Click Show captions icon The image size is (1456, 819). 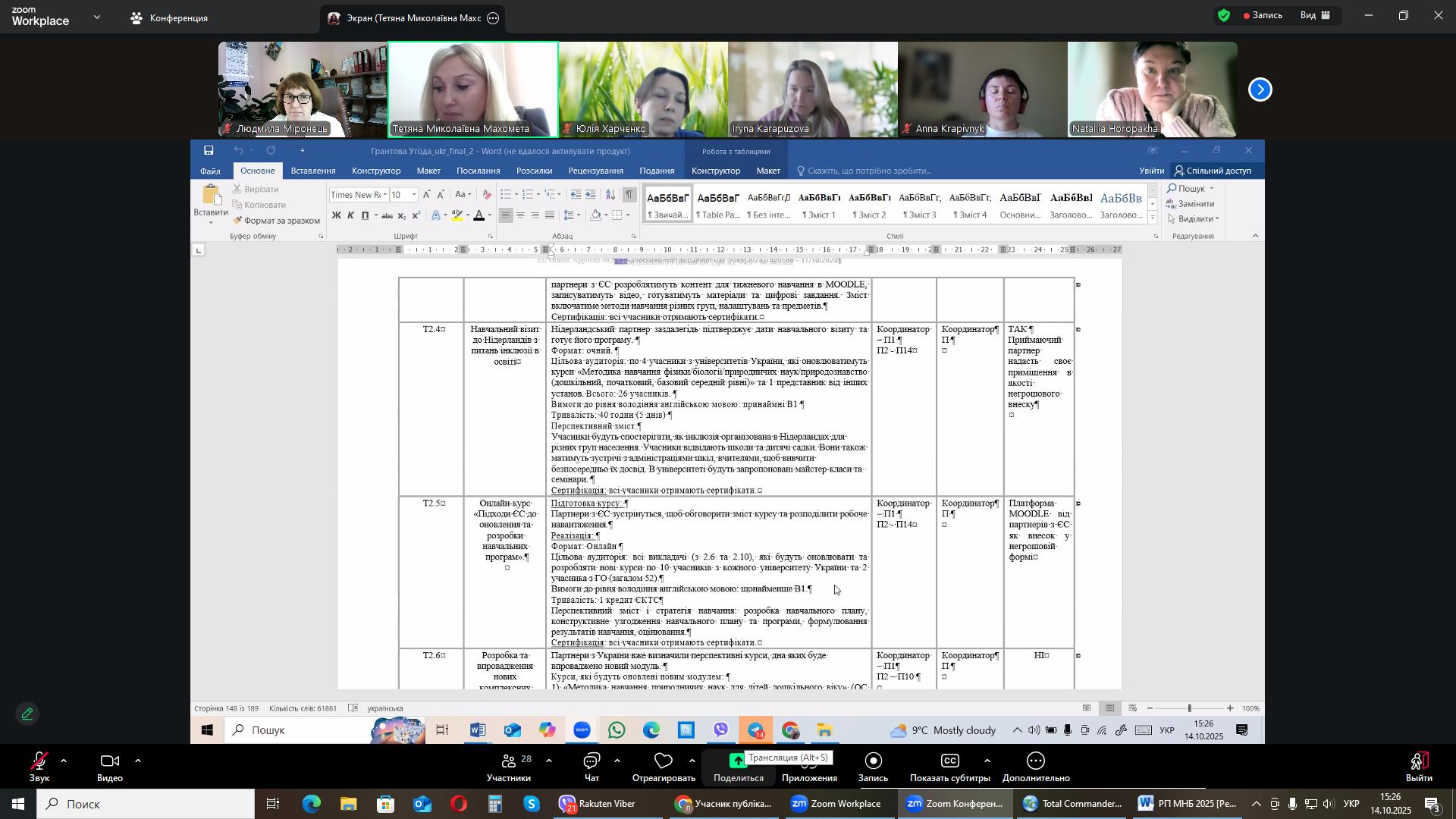point(950,761)
